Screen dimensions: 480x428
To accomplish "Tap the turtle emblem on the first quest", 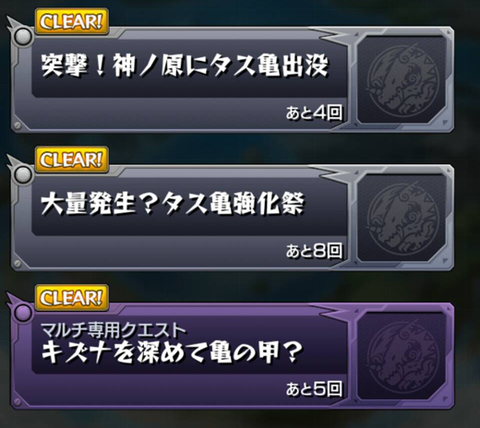I will click(x=402, y=80).
